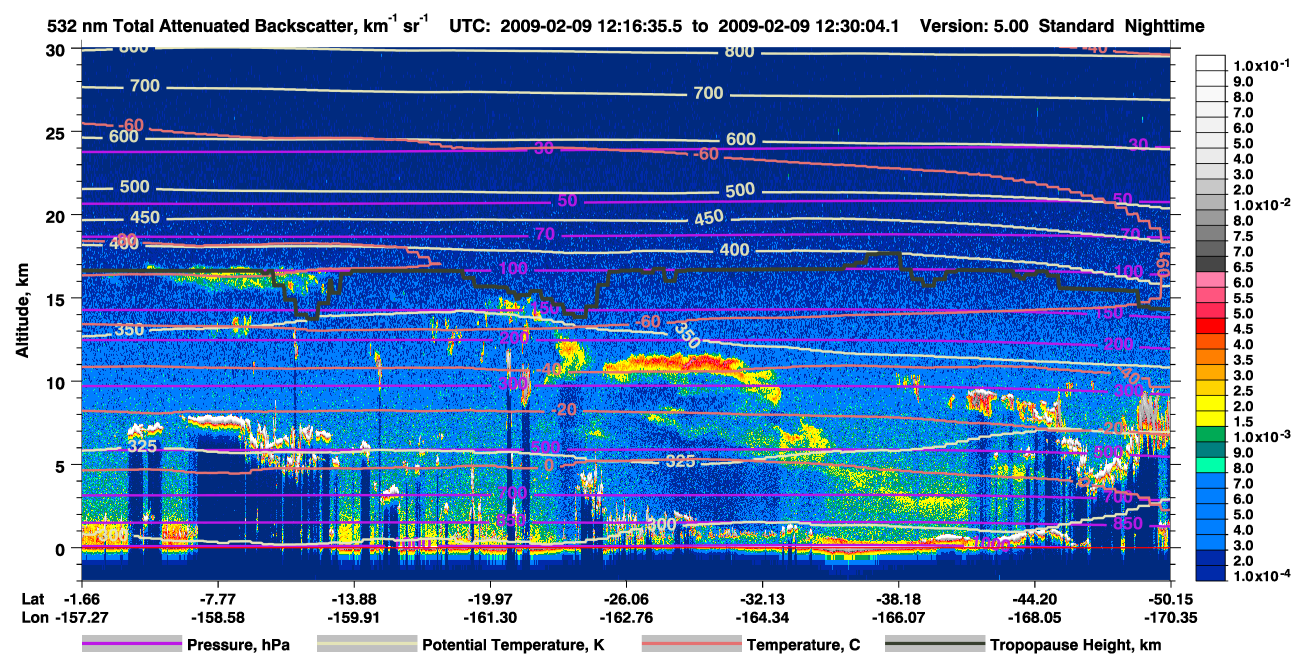Click the 'Tropopause Height, km' legend label
Viewport: 1300px width, 667px height.
pos(1076,645)
